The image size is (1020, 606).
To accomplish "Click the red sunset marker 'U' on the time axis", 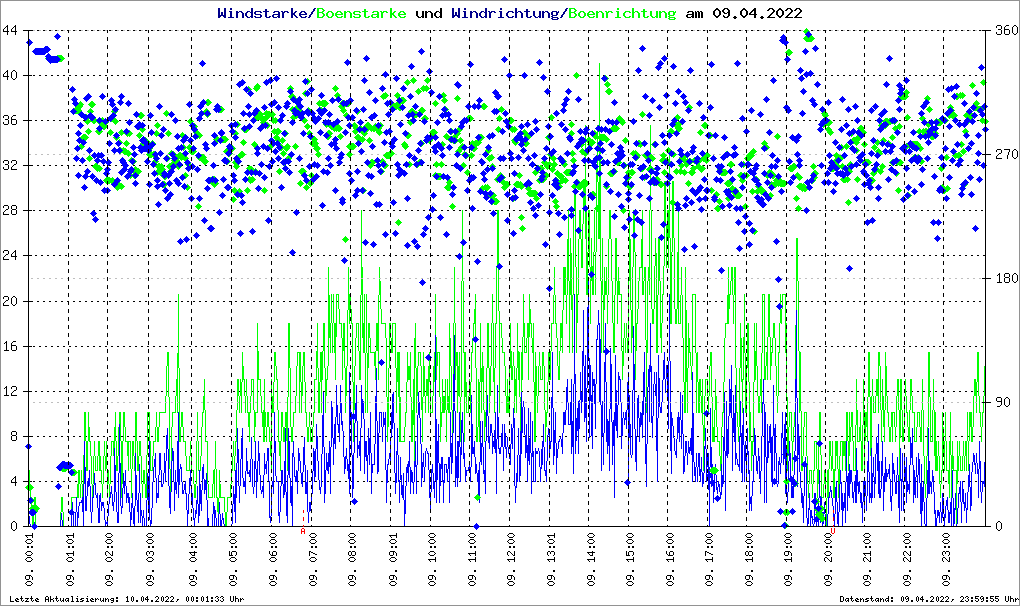I will (x=833, y=531).
